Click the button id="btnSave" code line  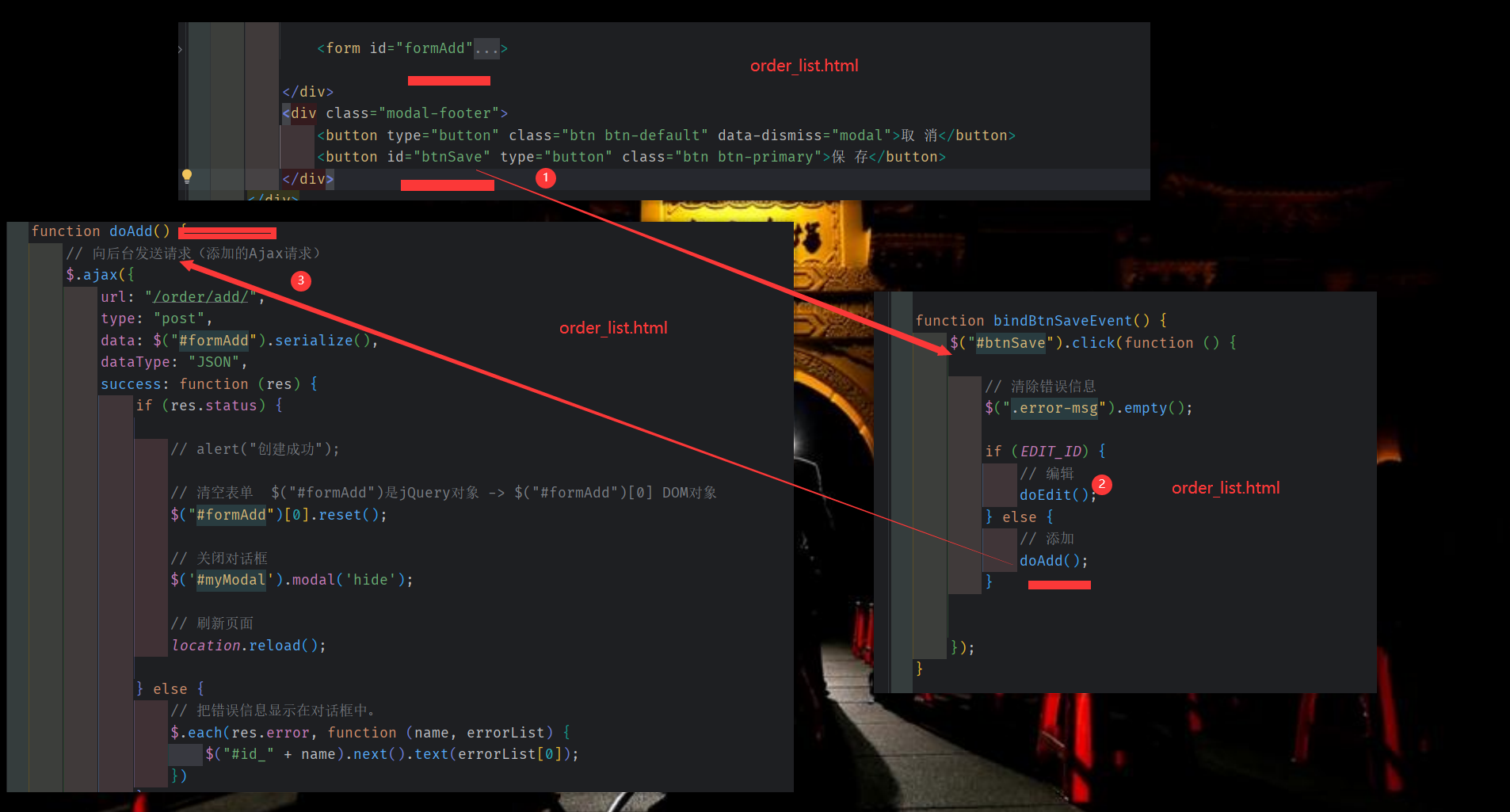tap(631, 157)
